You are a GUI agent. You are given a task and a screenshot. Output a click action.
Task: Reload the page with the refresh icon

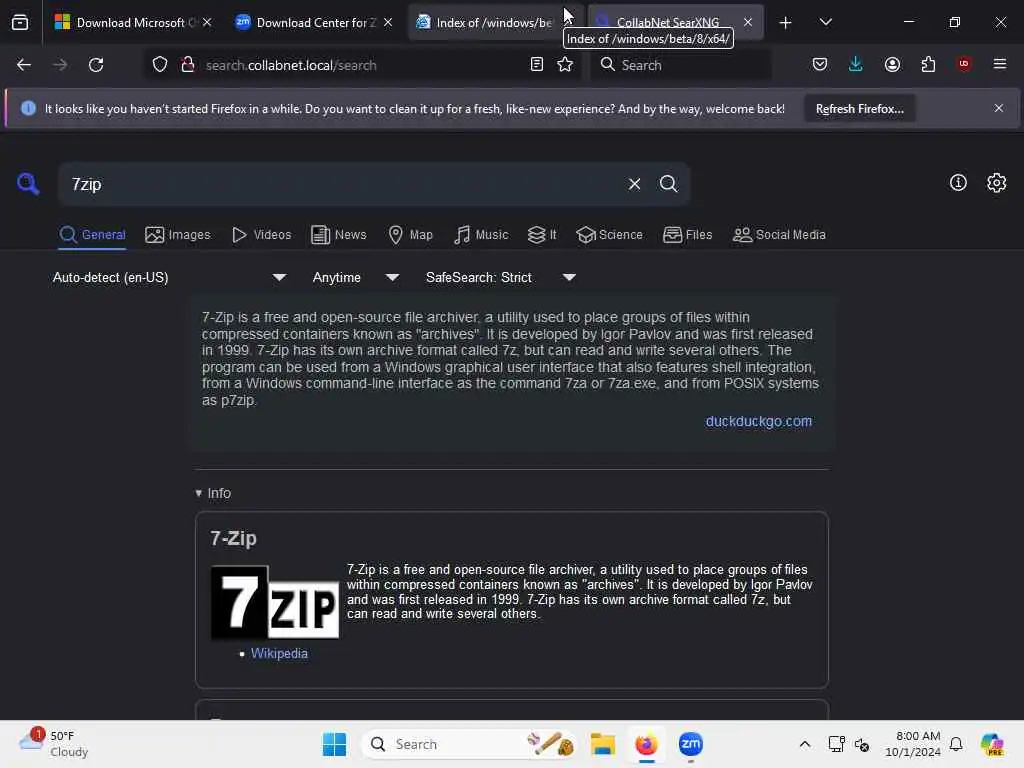click(96, 65)
